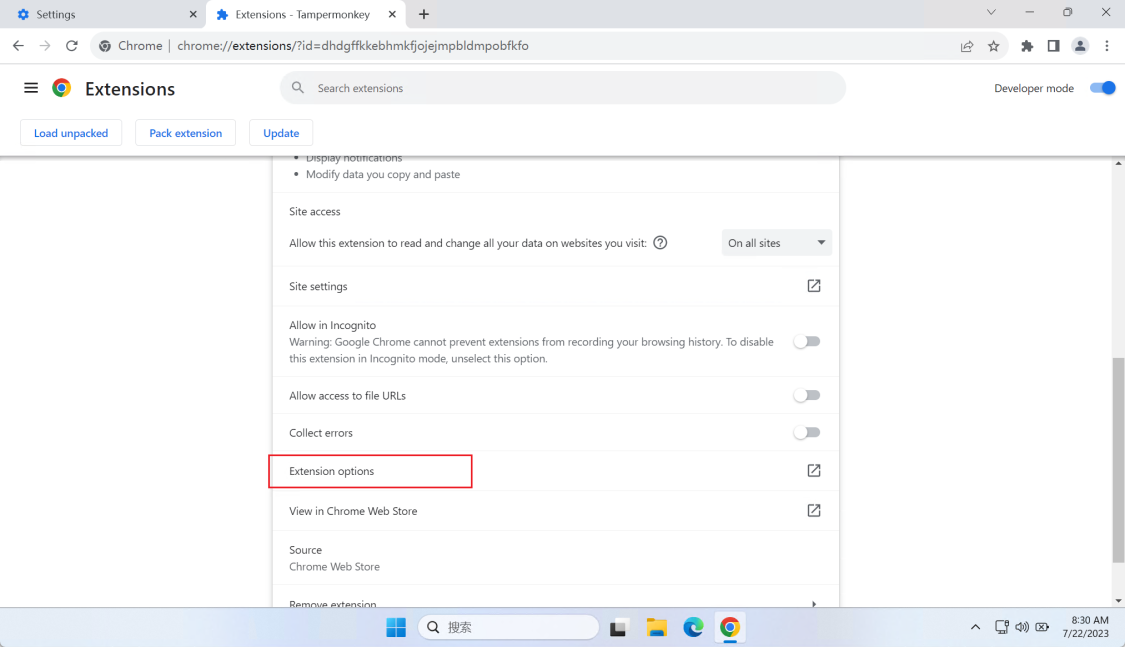The image size is (1125, 647).
Task: Click the Chrome Web Store source text
Action: [x=334, y=567]
